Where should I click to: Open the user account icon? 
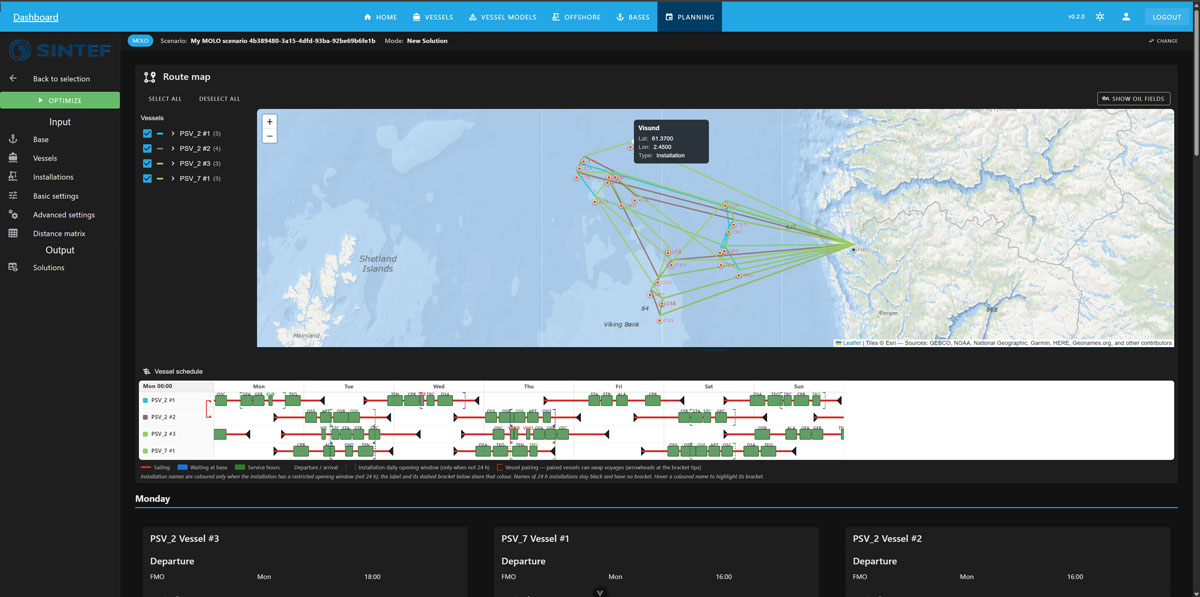pyautogui.click(x=1126, y=17)
